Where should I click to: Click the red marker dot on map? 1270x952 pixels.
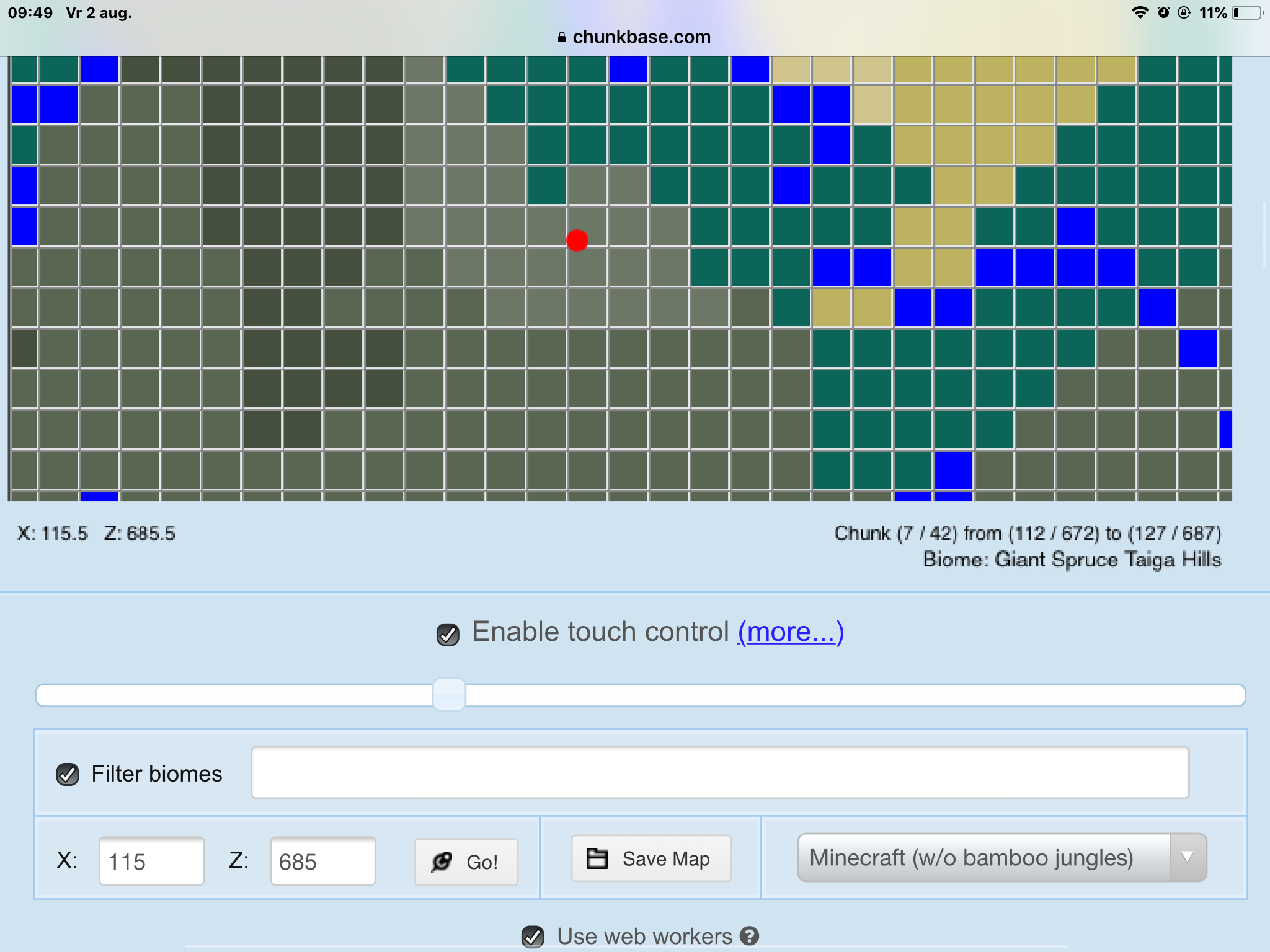(577, 240)
